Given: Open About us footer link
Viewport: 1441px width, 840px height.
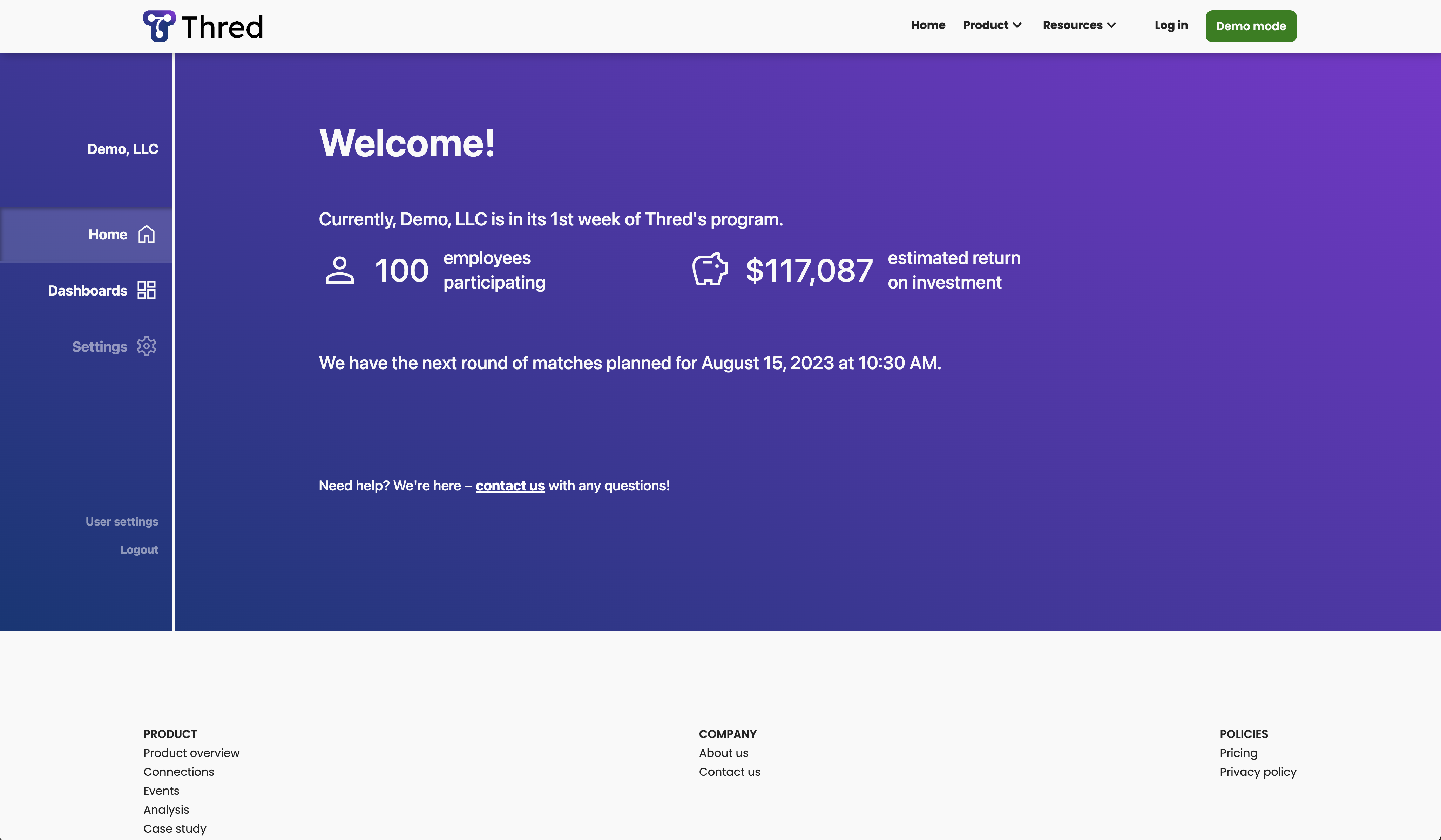Looking at the screenshot, I should pos(723,752).
